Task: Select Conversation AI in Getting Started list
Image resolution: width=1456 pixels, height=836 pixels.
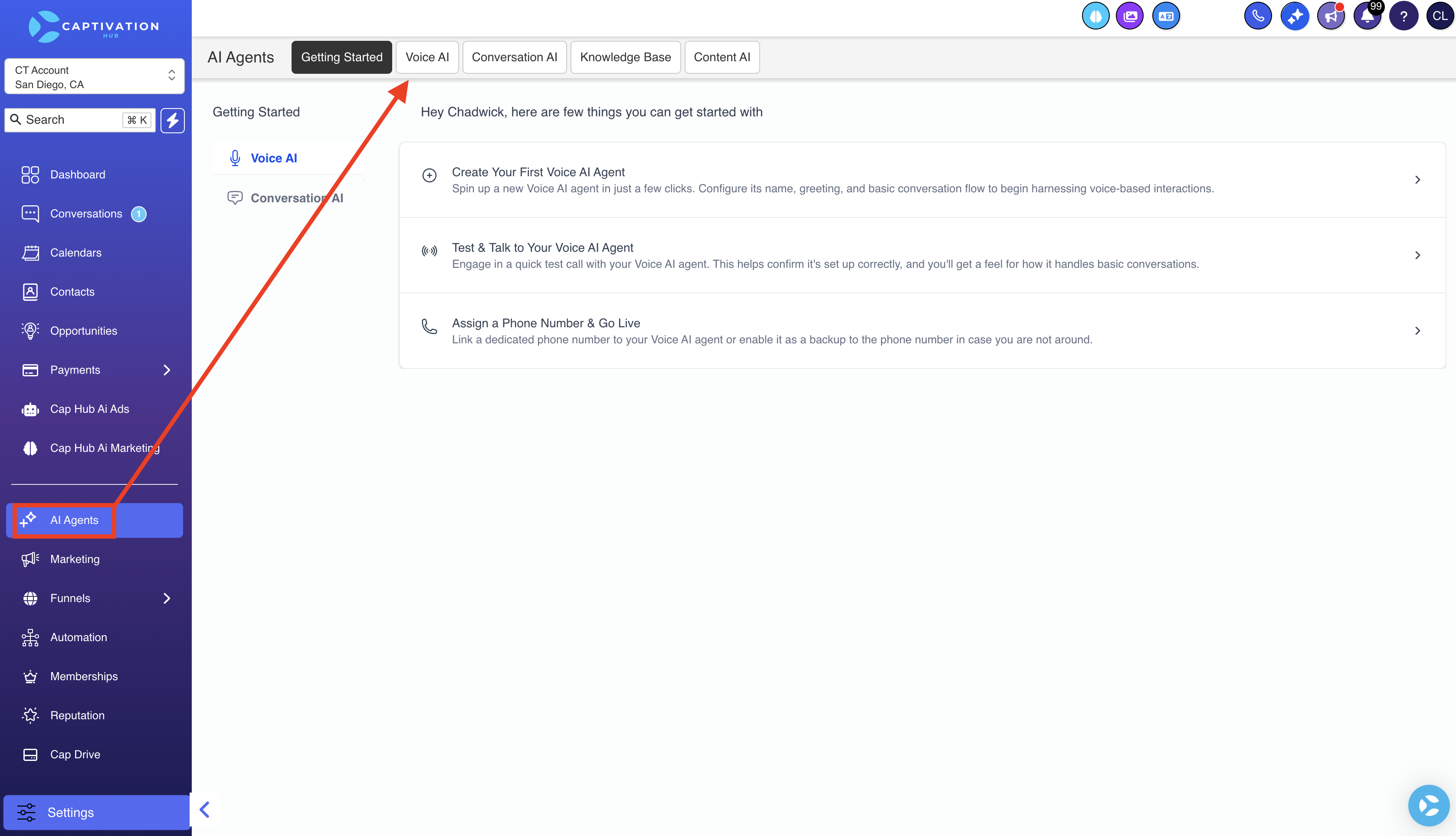Action: pos(288,198)
